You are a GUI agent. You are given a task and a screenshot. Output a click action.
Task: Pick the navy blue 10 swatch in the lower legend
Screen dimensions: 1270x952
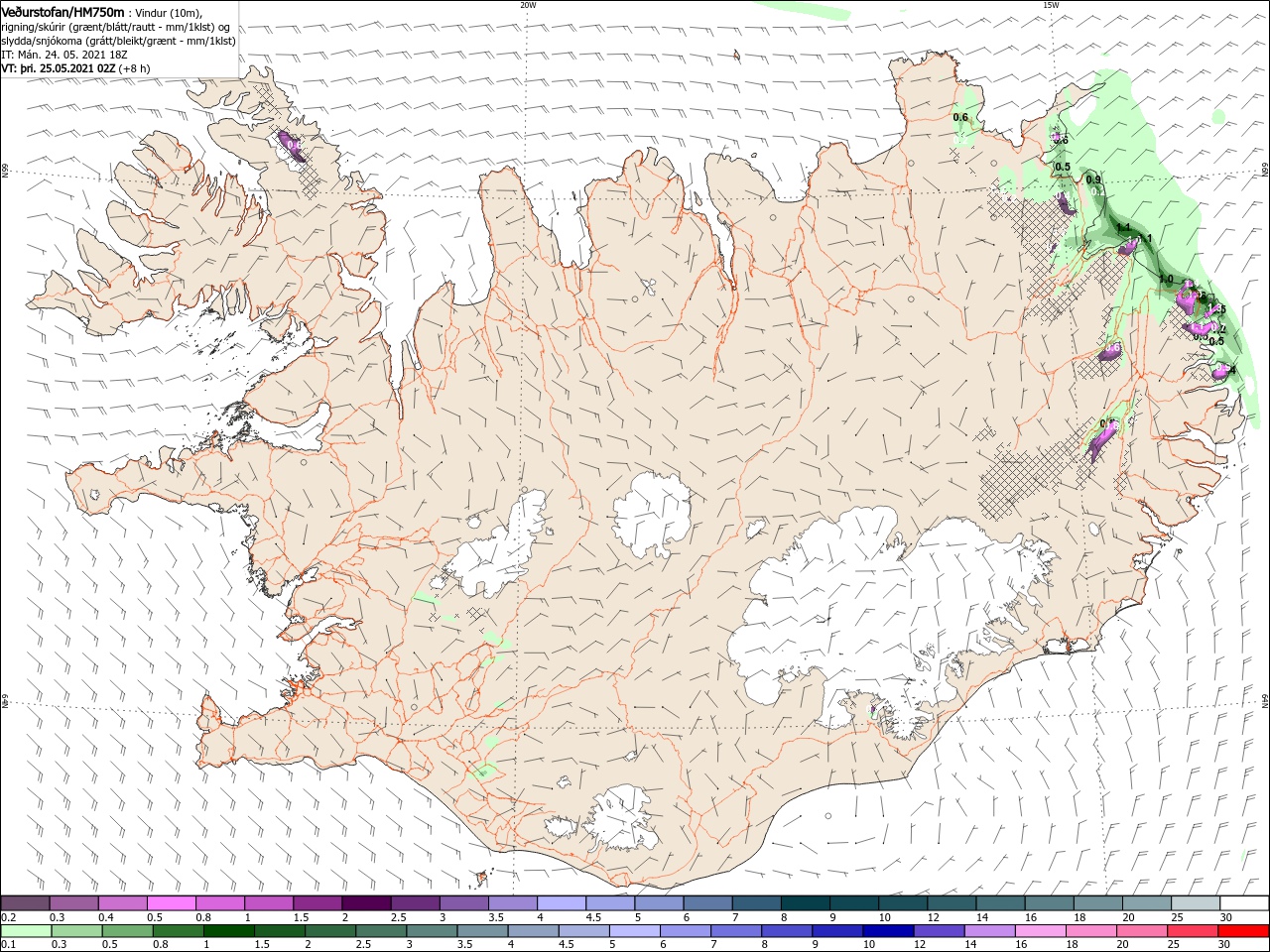pyautogui.click(x=888, y=931)
